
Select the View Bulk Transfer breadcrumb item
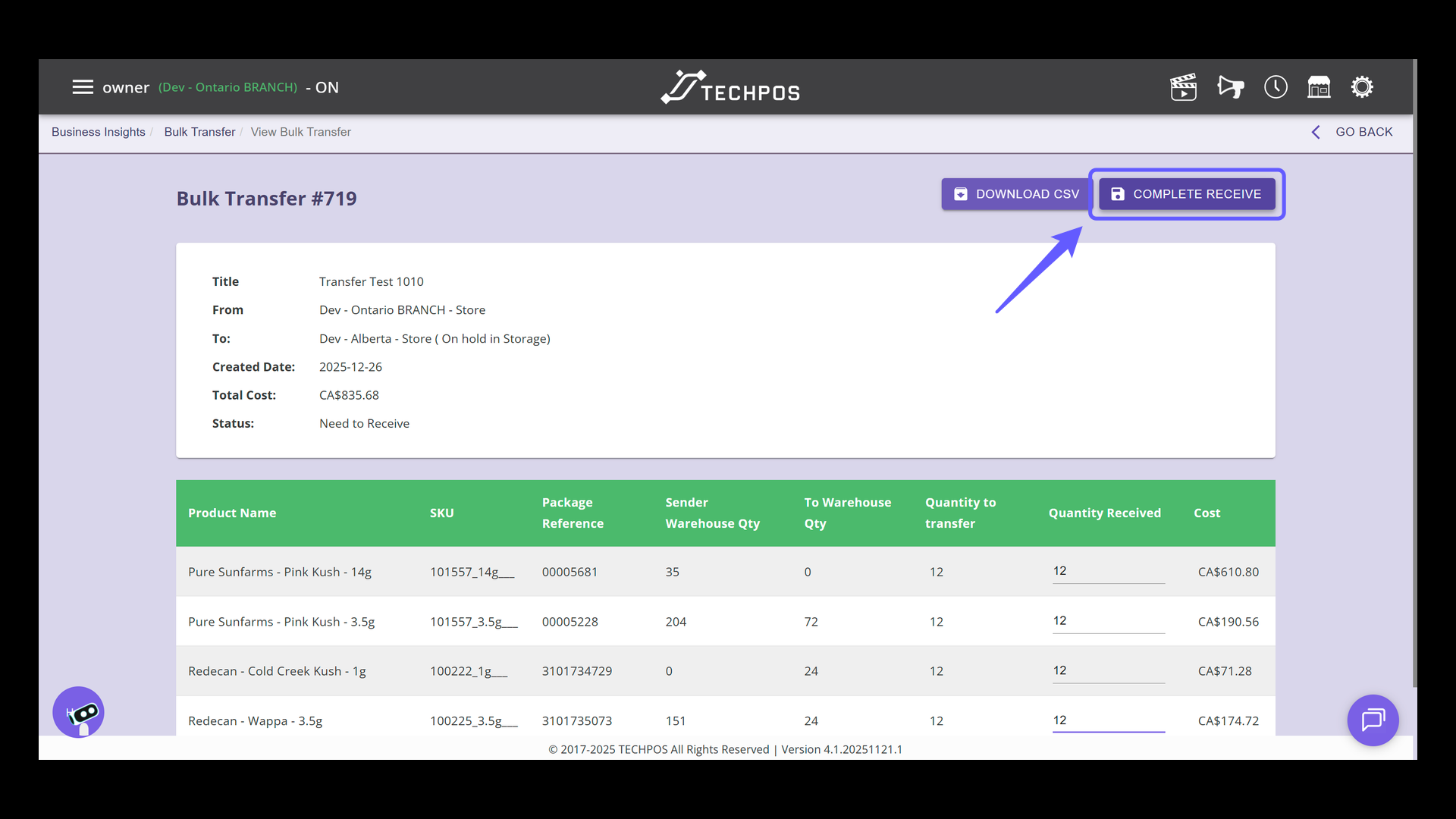pyautogui.click(x=300, y=132)
